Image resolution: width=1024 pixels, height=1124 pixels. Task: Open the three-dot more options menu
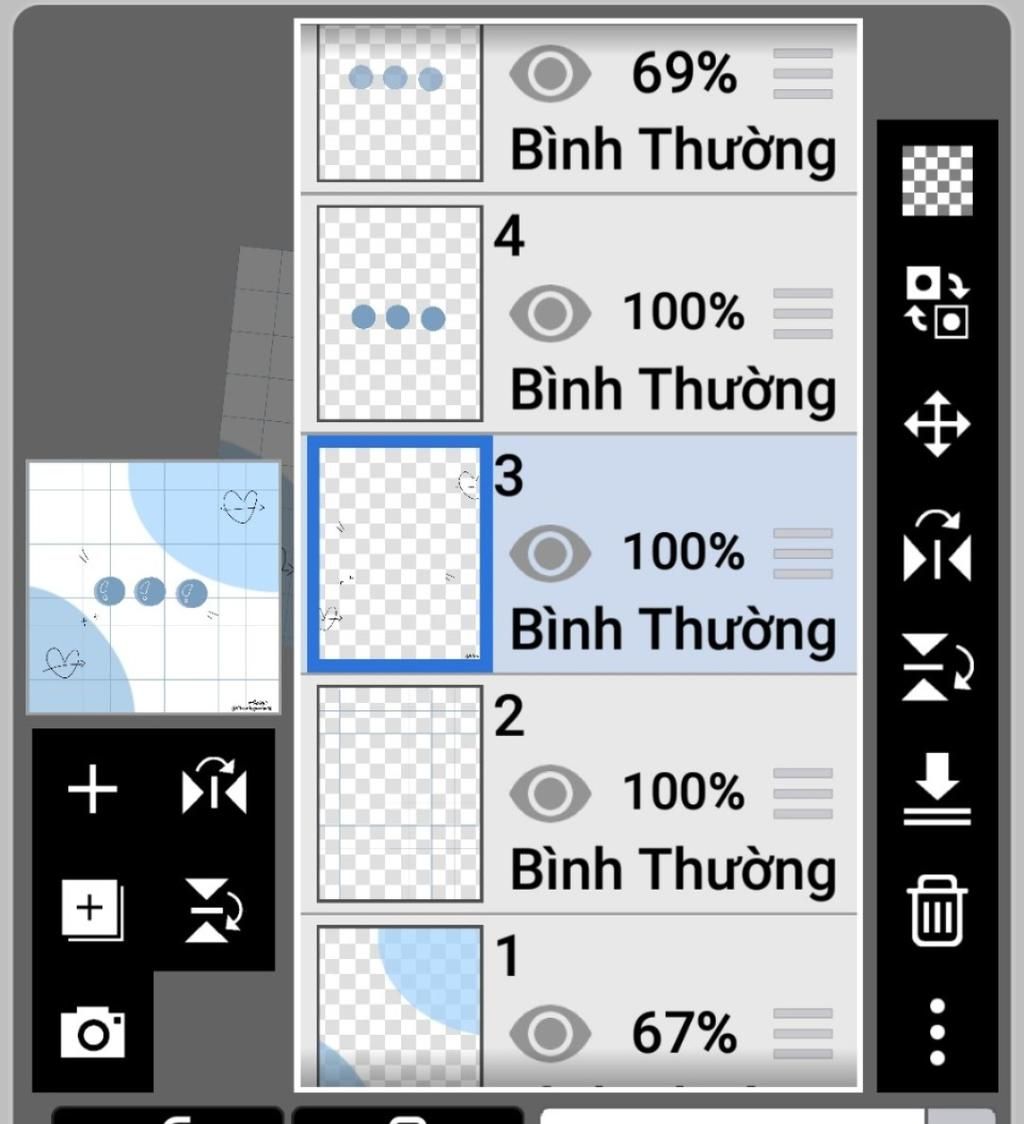[x=937, y=1032]
